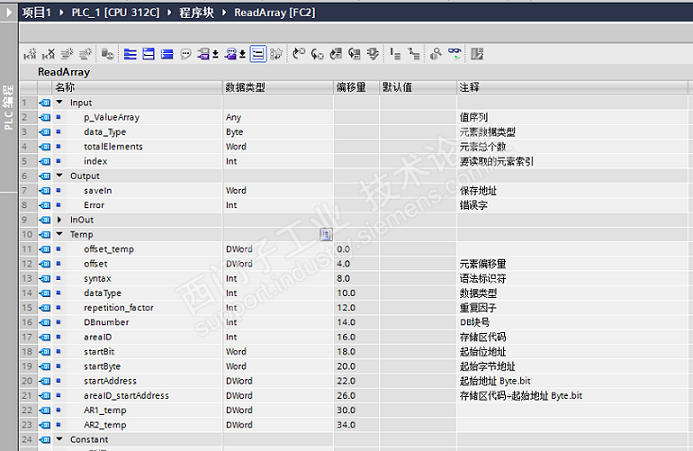The height and width of the screenshot is (451, 693).
Task: Click the second curved arrow navigation icon
Action: click(317, 54)
